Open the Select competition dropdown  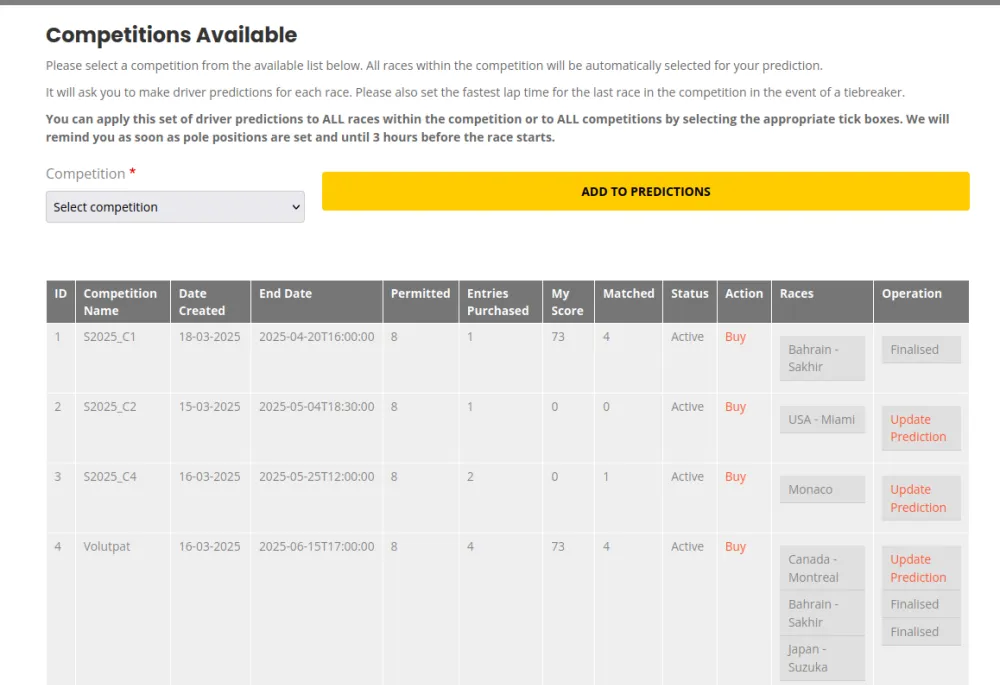click(x=175, y=207)
